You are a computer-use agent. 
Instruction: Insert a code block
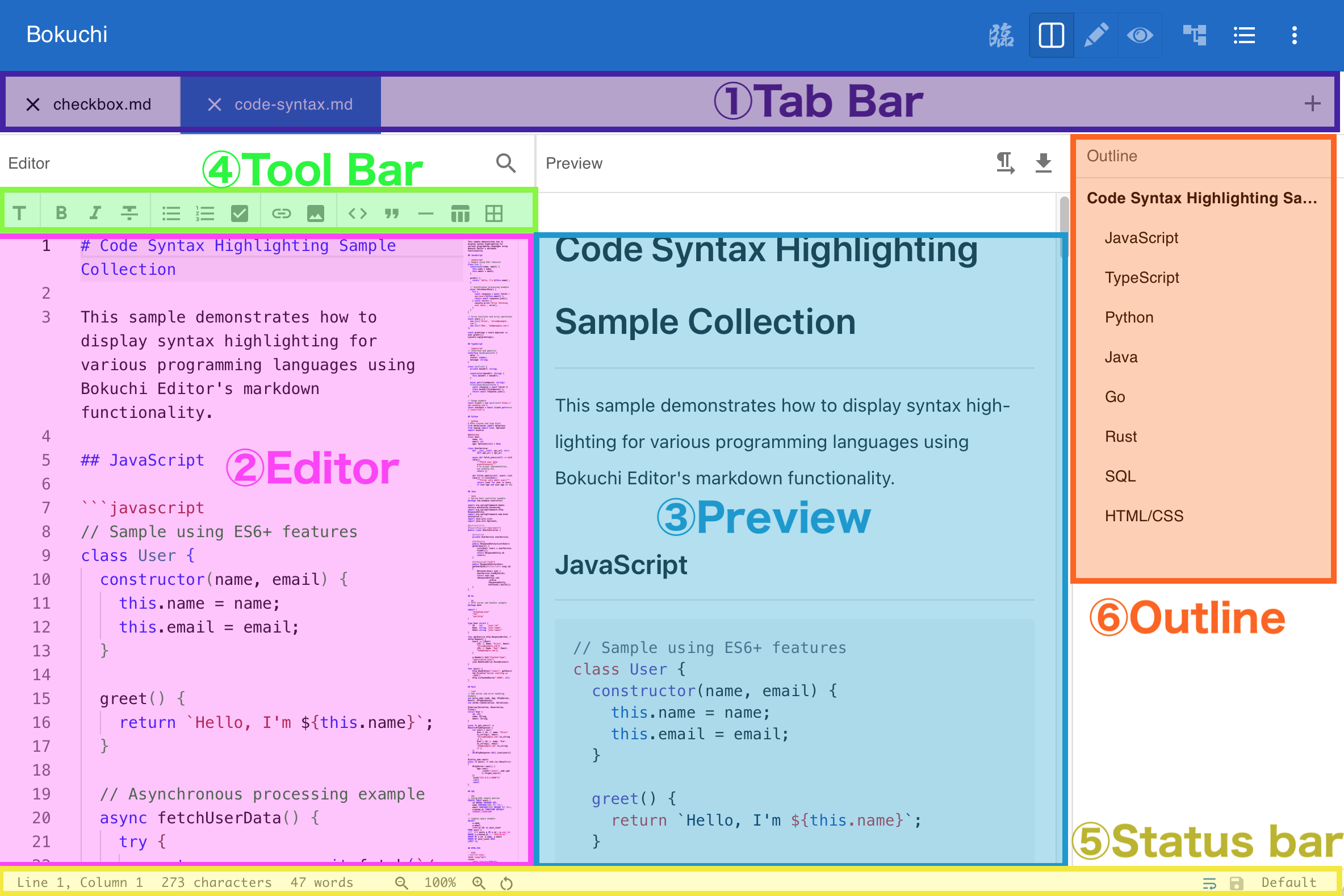[358, 213]
